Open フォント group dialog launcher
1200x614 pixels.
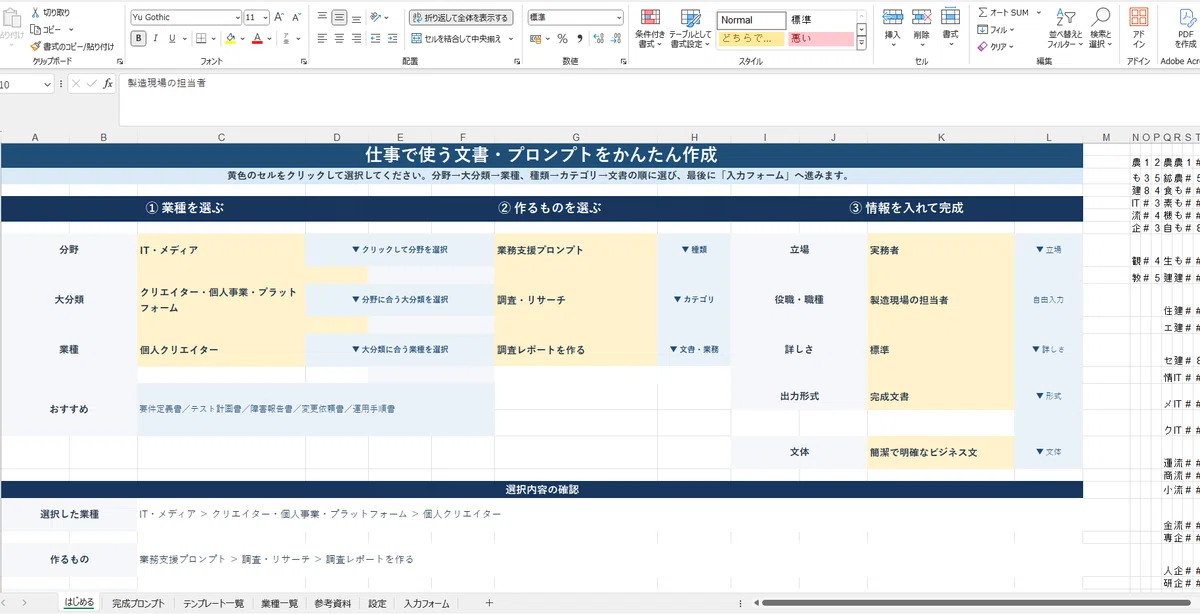303,61
